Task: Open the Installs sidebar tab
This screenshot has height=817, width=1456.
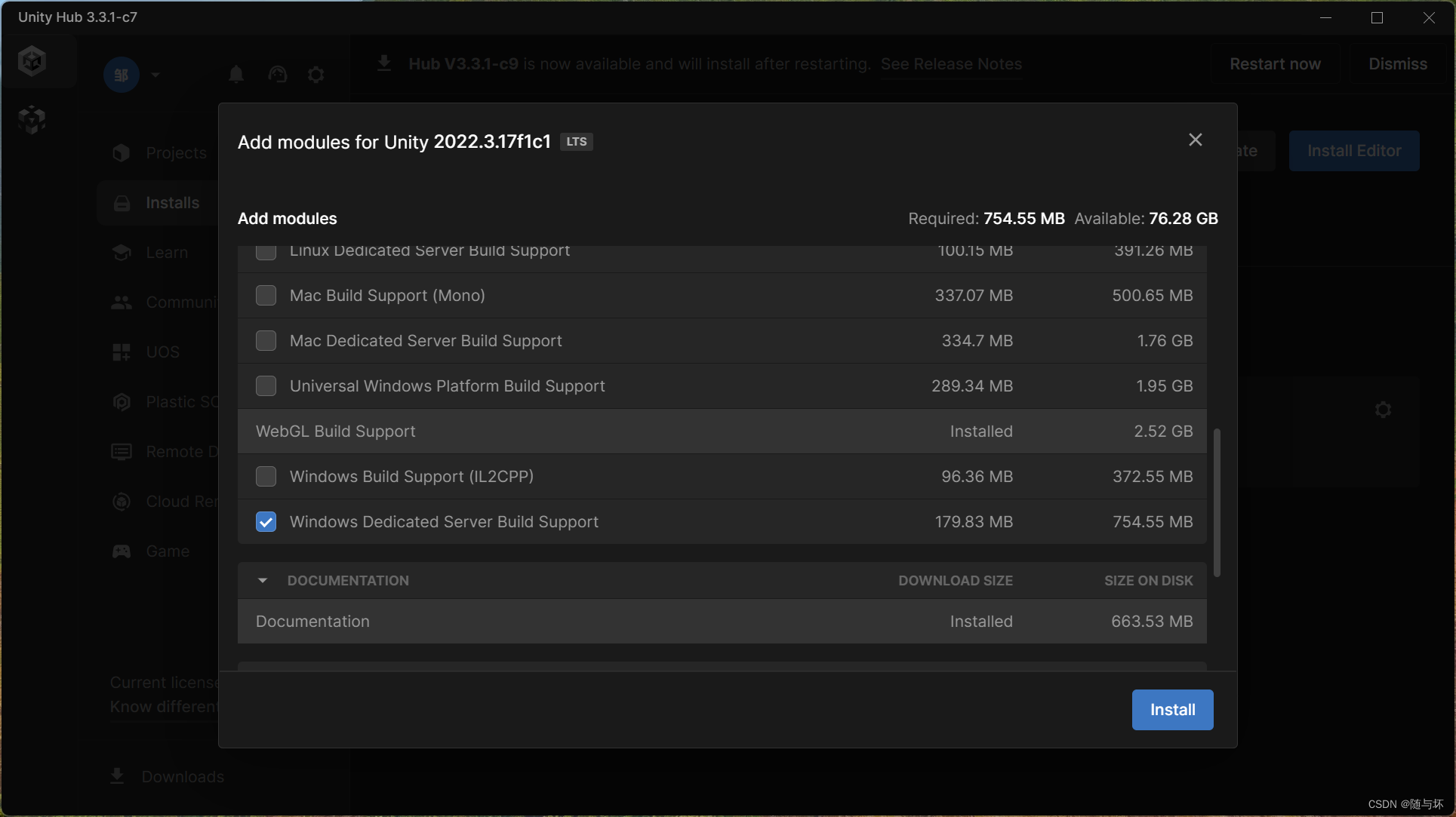Action: 172,203
